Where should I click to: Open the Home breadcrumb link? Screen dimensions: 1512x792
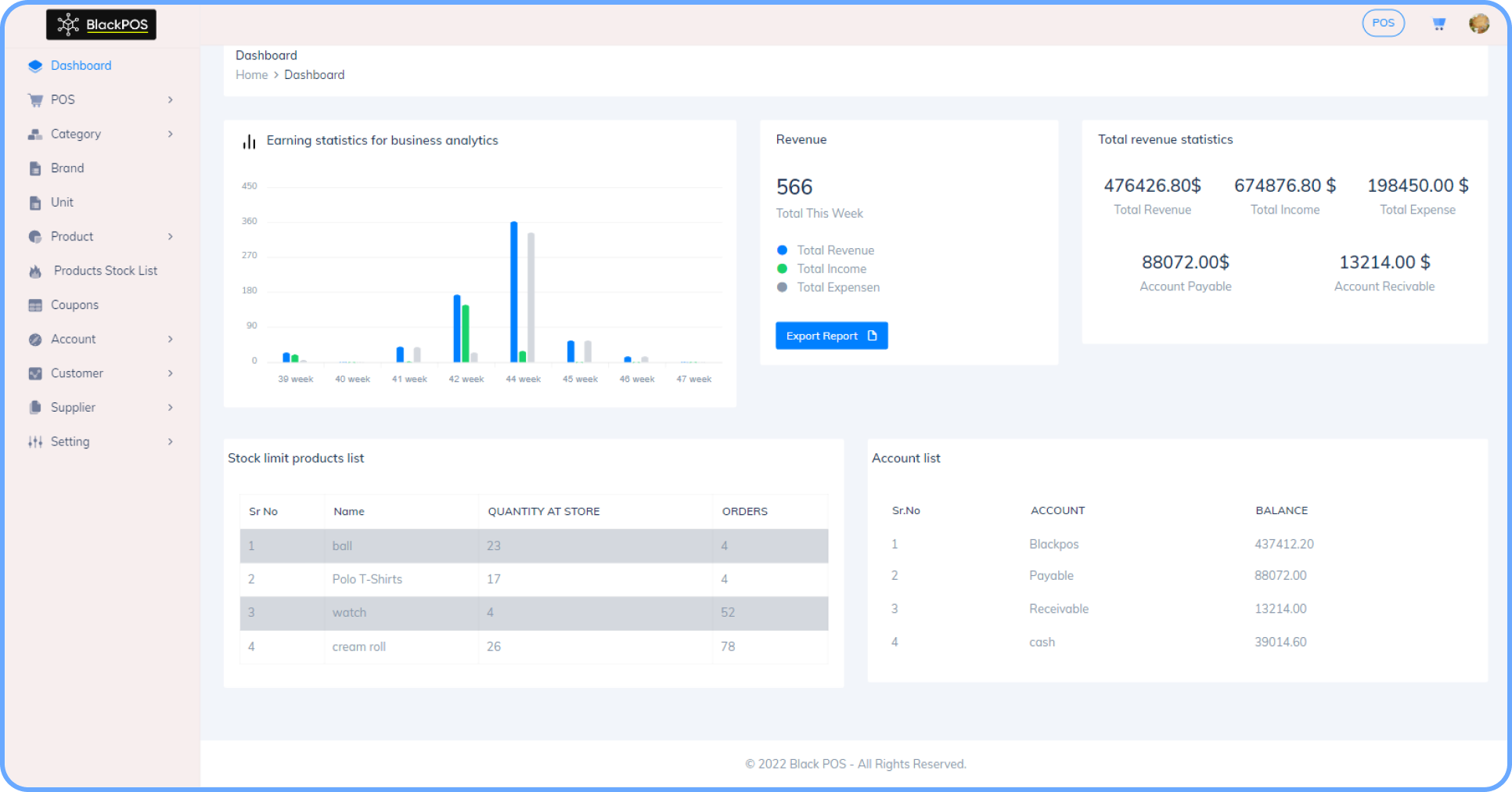pyautogui.click(x=251, y=74)
